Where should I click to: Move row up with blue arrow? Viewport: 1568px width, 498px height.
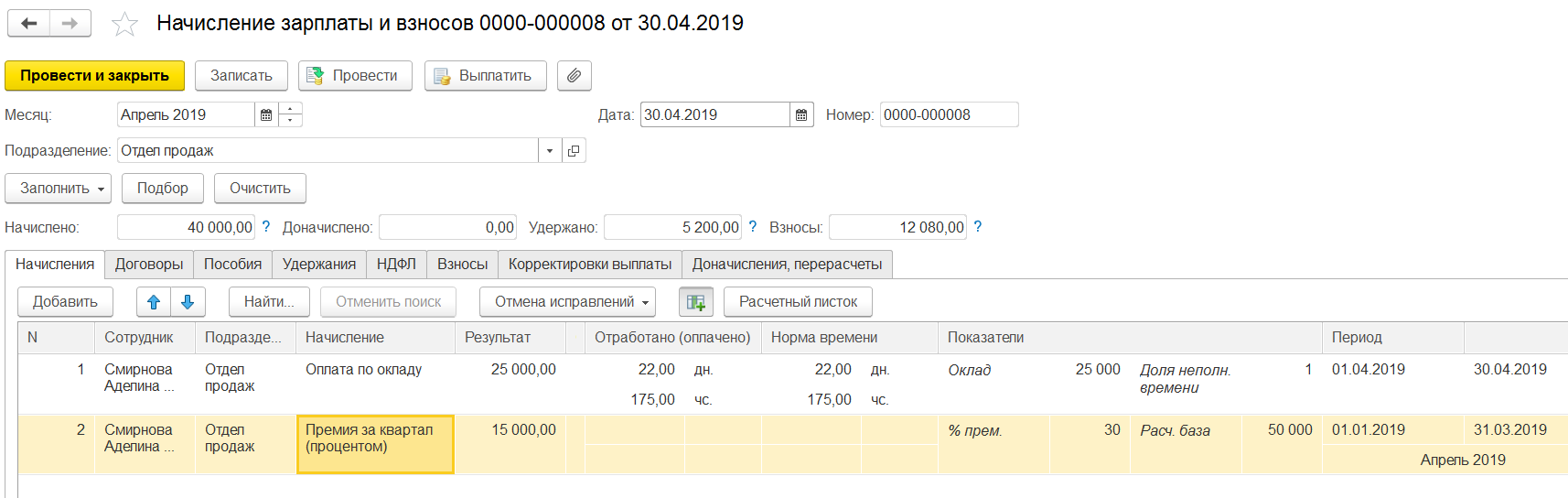[x=154, y=302]
